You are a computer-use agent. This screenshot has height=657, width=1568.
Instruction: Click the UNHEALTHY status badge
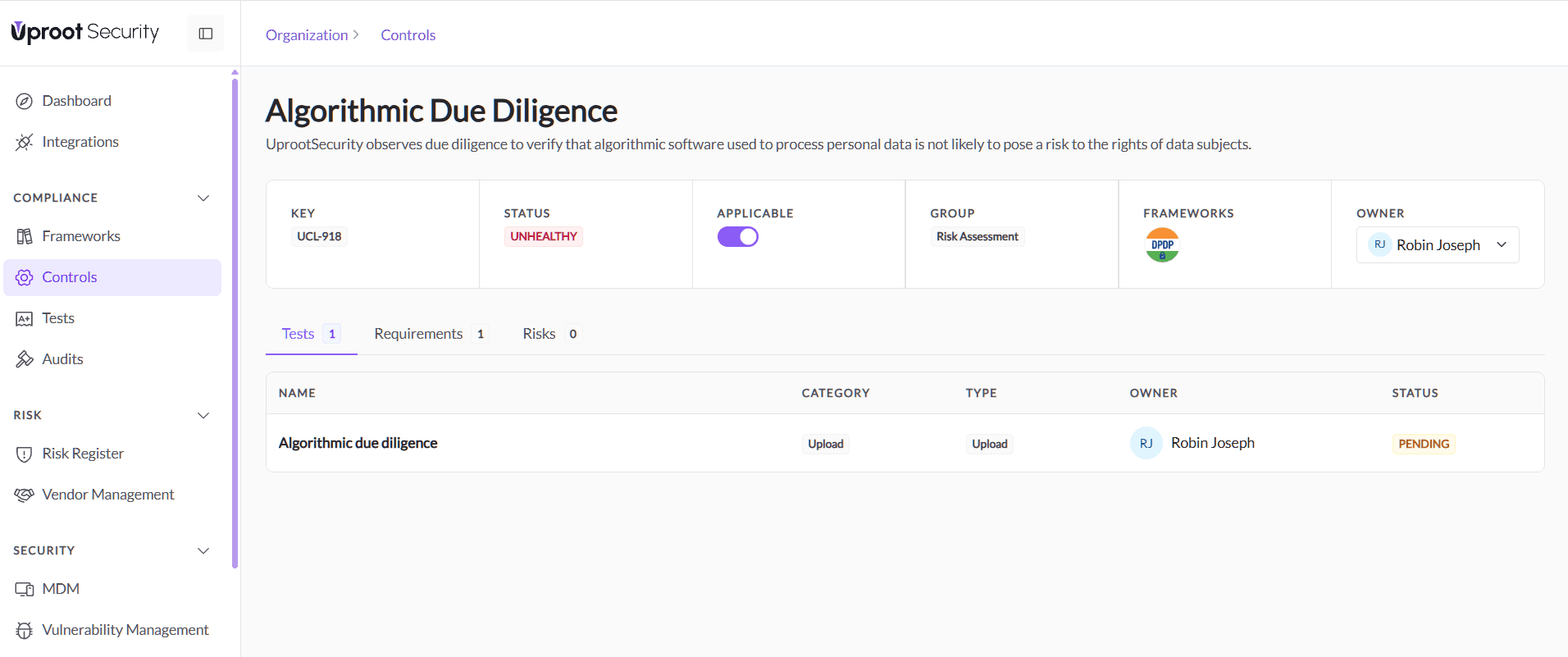point(544,236)
